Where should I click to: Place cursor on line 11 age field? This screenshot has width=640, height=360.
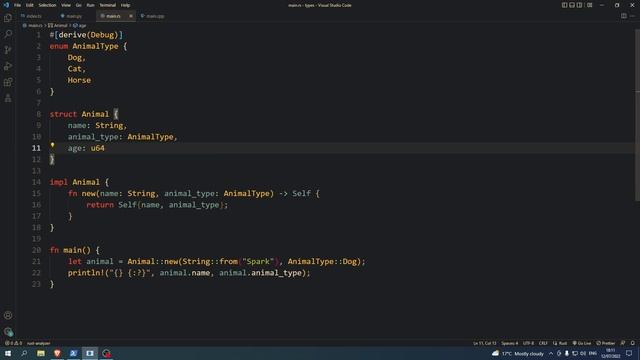(x=86, y=148)
